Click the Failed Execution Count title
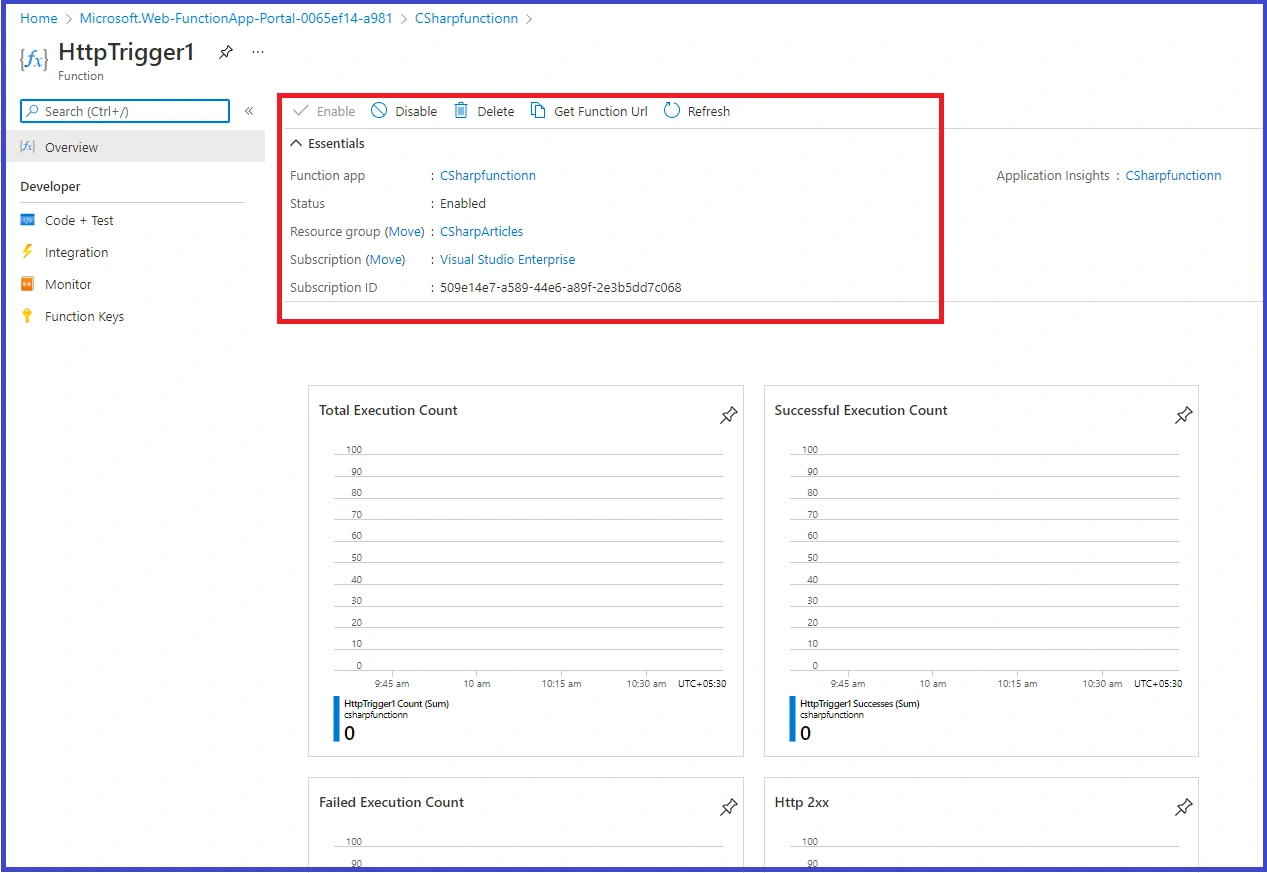1267x873 pixels. 392,802
